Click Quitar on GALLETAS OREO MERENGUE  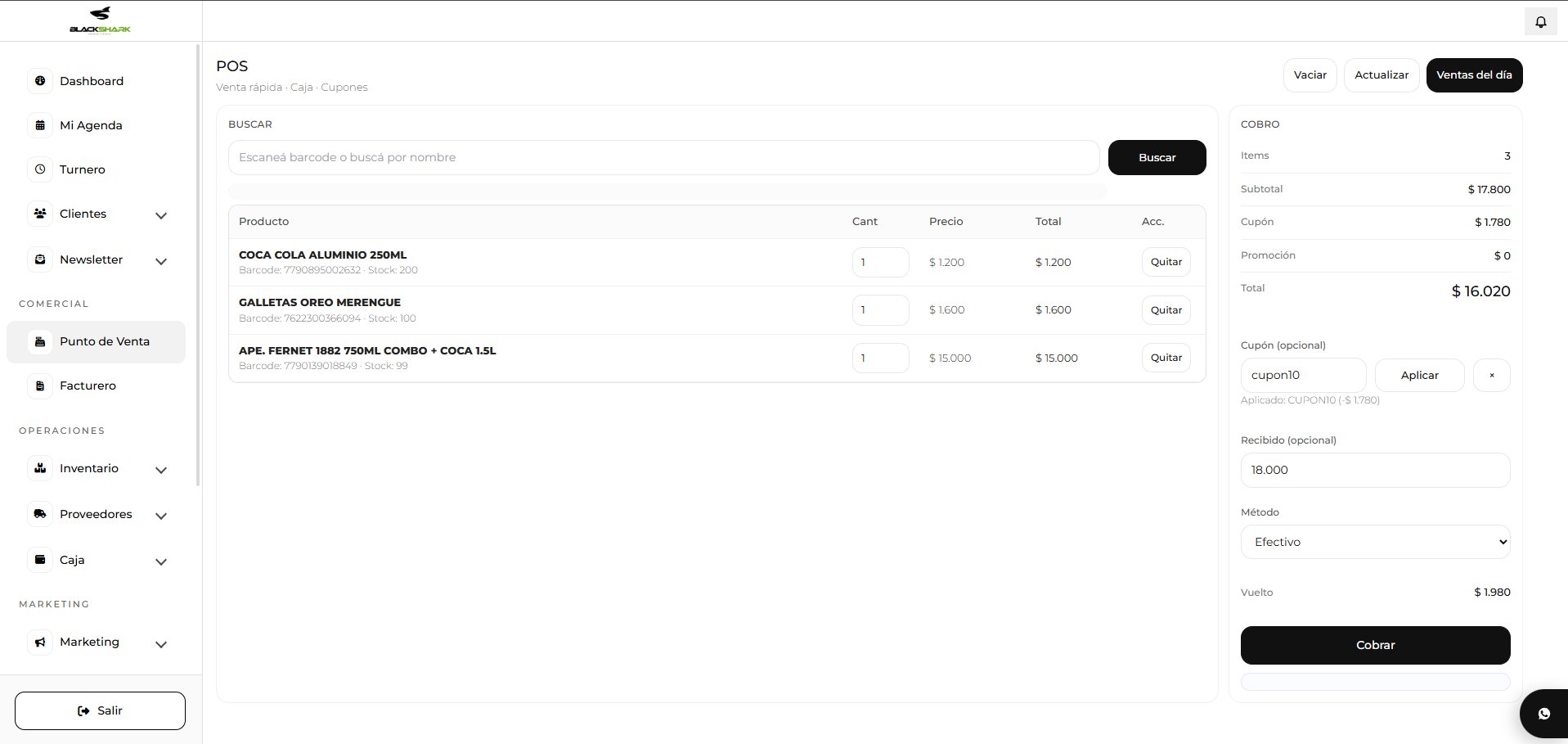pyautogui.click(x=1166, y=309)
